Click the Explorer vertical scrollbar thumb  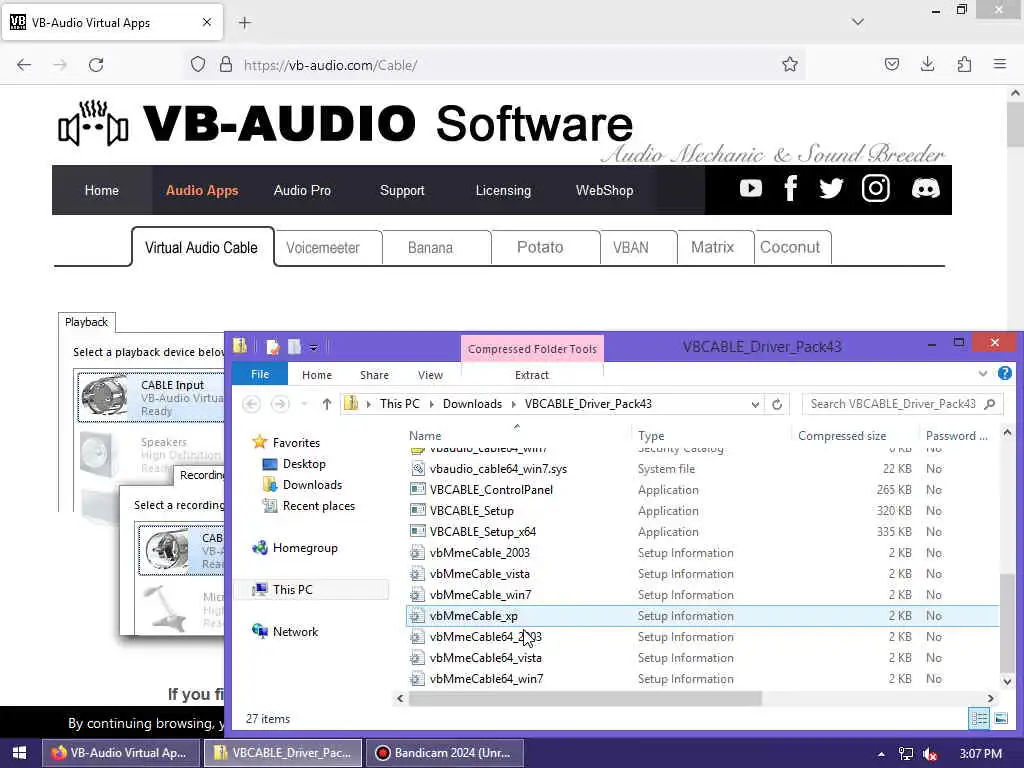tap(1007, 622)
